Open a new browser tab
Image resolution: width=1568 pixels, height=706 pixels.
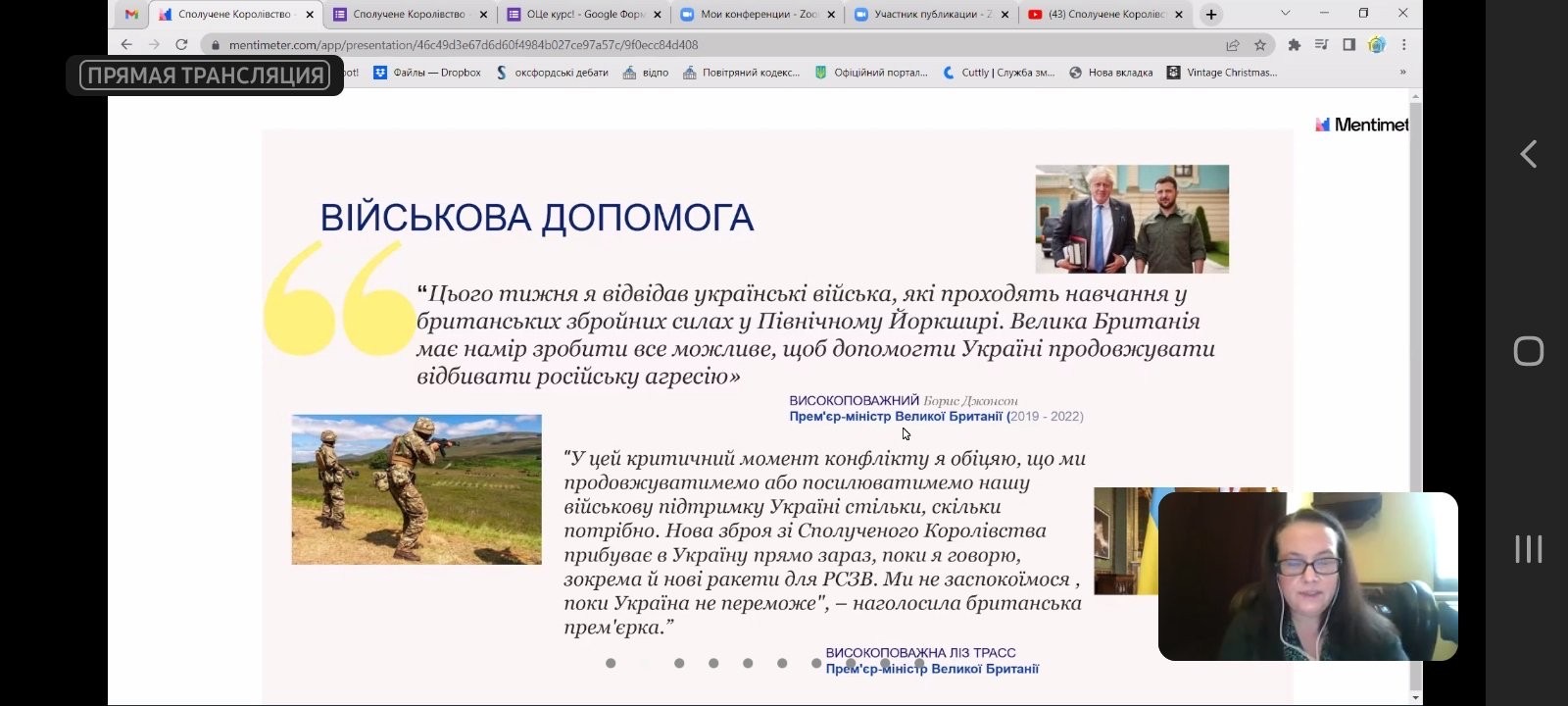point(1211,15)
